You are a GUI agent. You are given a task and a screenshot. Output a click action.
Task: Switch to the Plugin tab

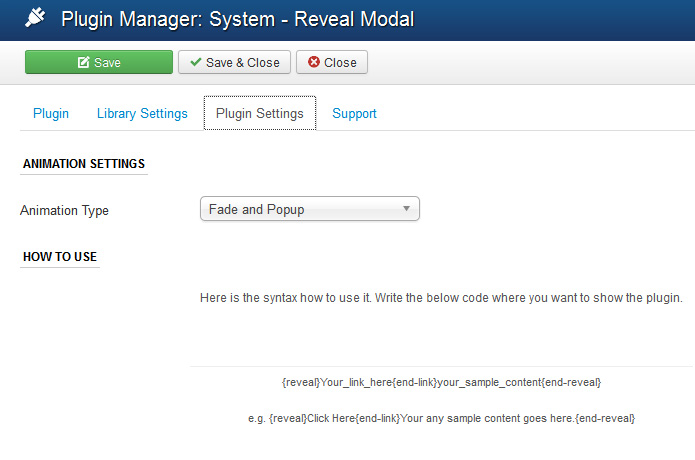(x=51, y=113)
